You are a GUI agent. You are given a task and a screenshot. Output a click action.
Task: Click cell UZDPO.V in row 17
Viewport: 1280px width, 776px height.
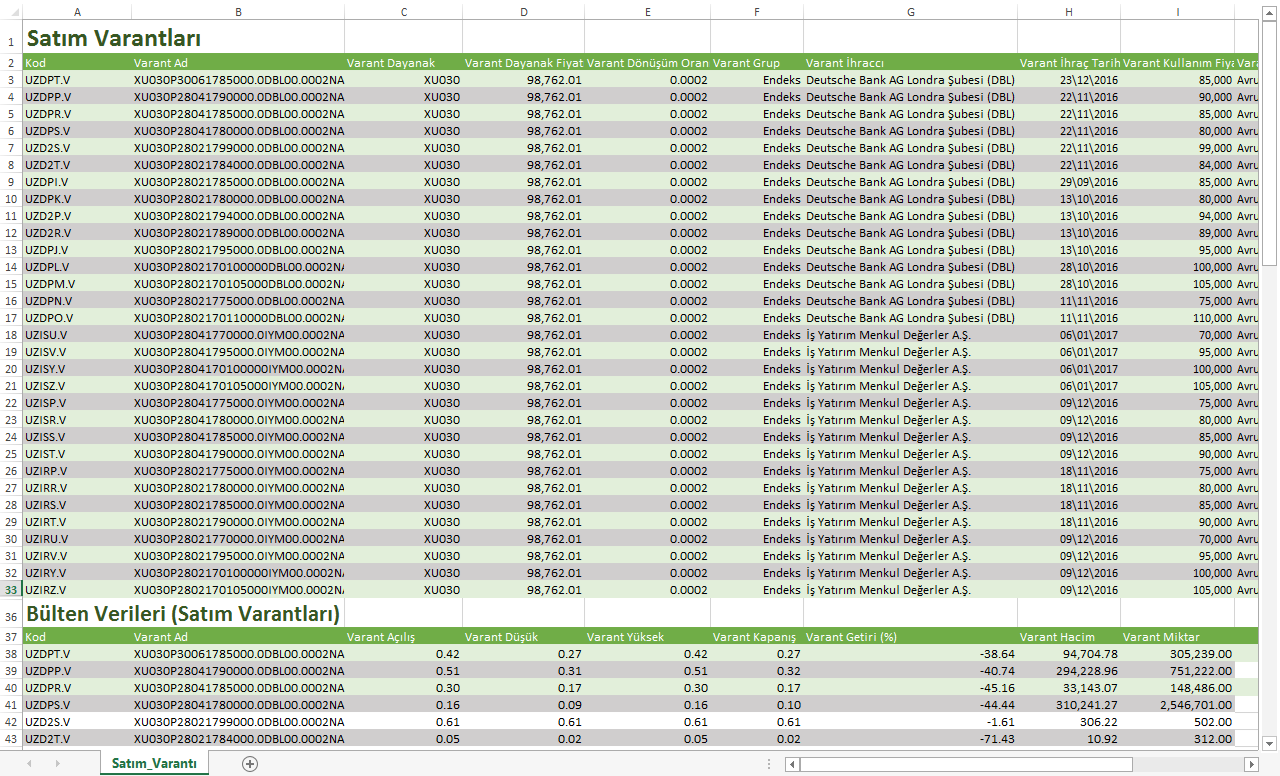point(77,318)
